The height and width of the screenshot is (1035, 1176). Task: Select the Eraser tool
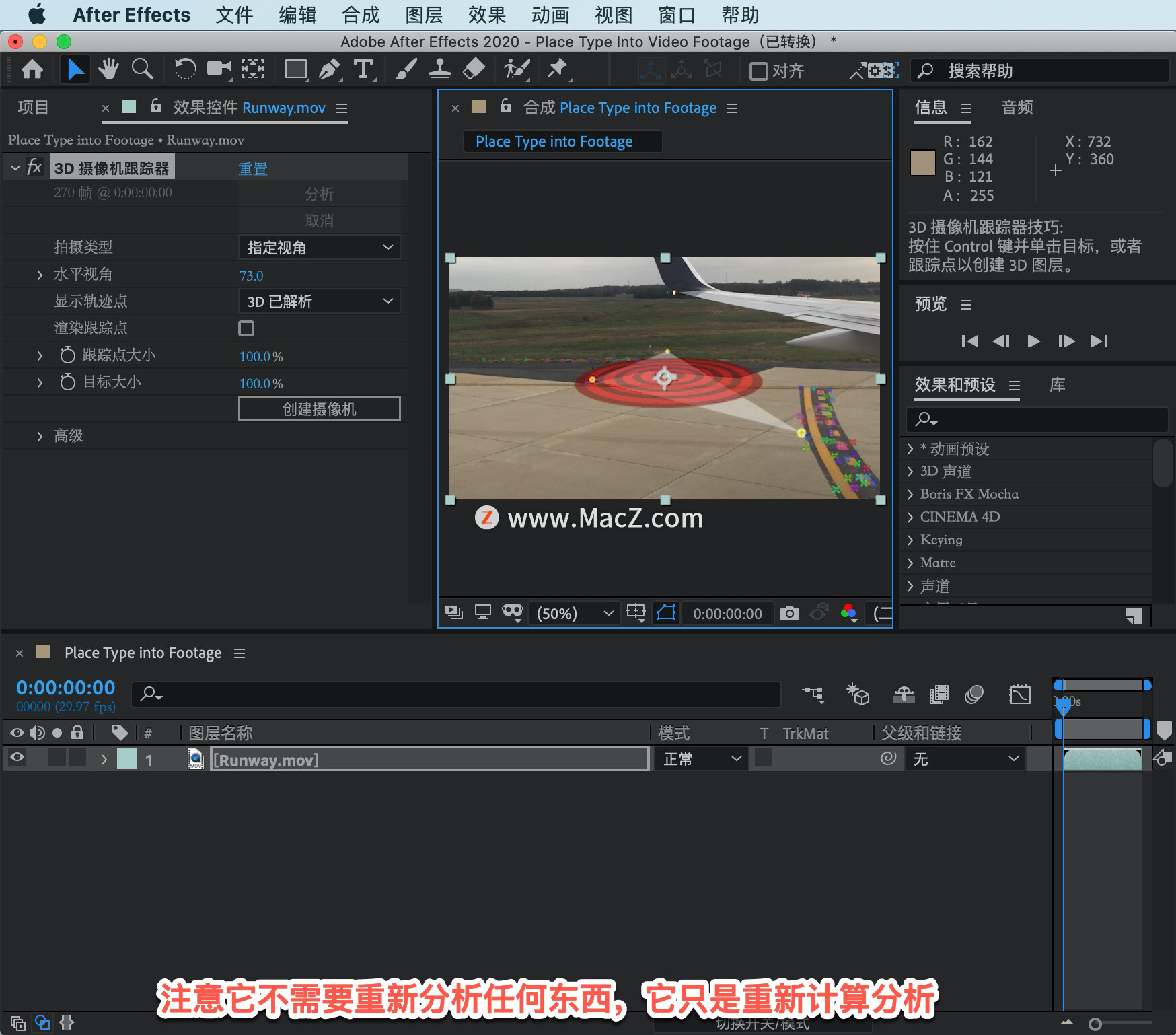pos(474,70)
